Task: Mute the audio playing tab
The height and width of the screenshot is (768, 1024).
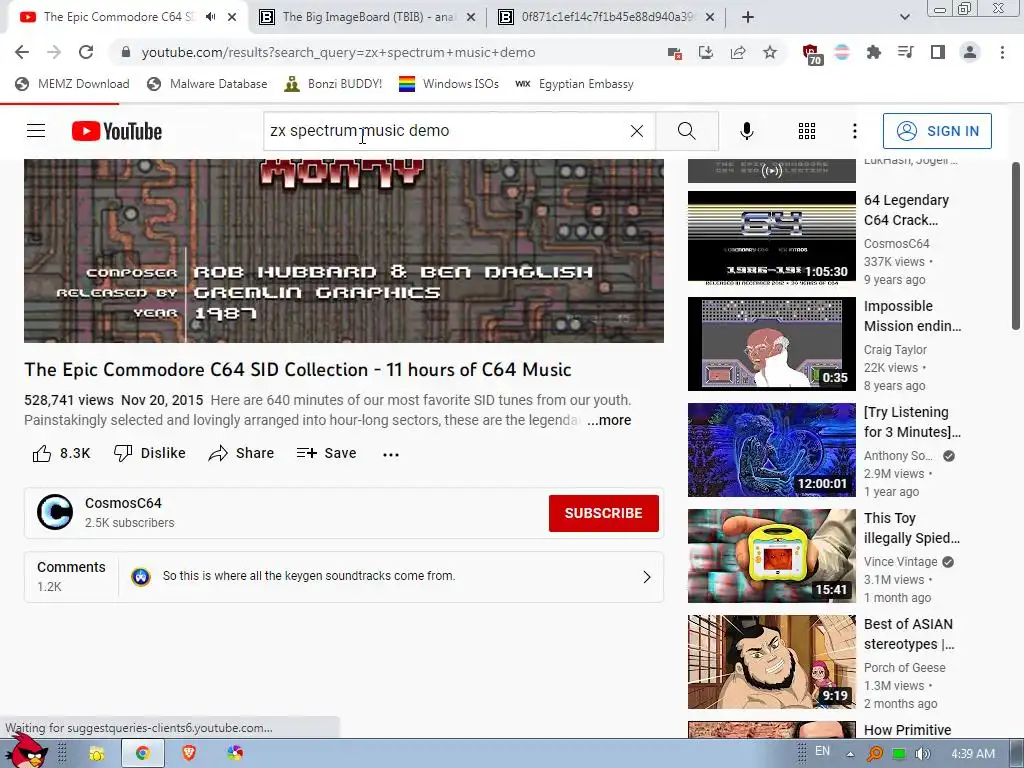Action: pyautogui.click(x=210, y=17)
